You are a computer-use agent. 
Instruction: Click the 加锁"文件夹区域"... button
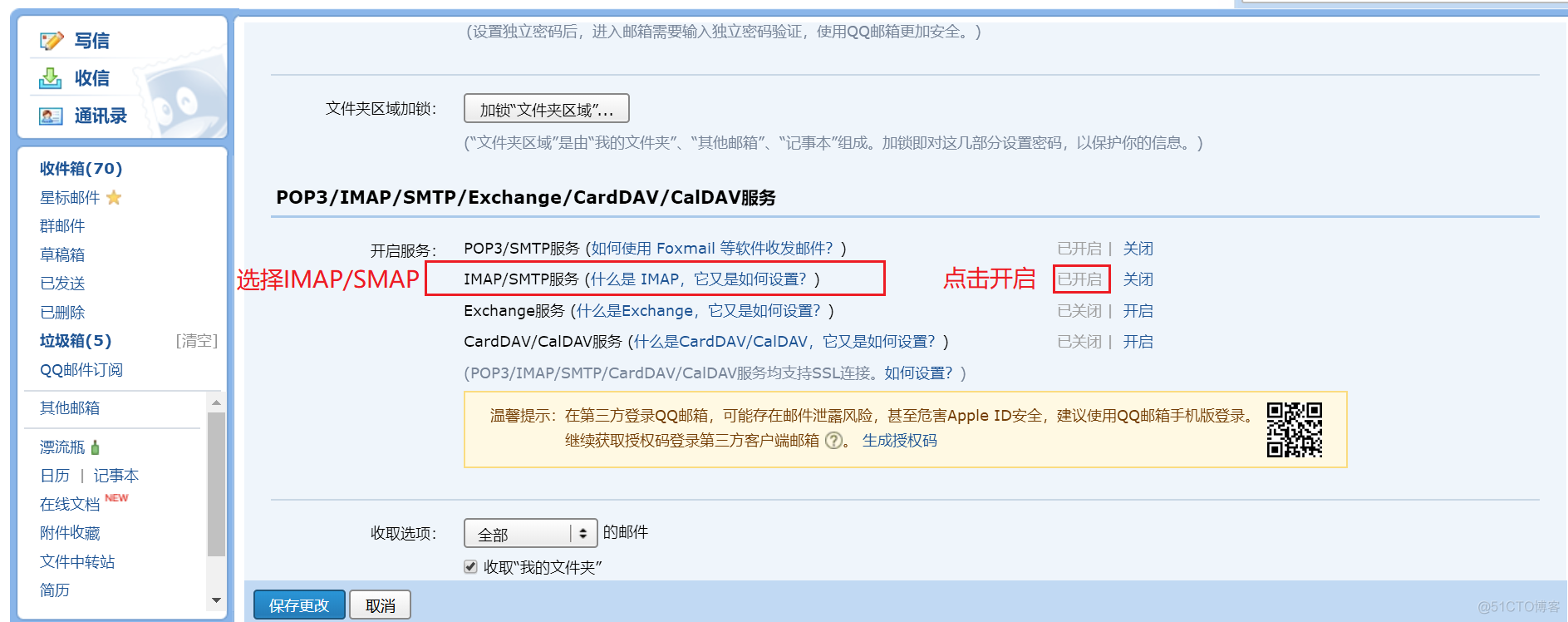[546, 109]
